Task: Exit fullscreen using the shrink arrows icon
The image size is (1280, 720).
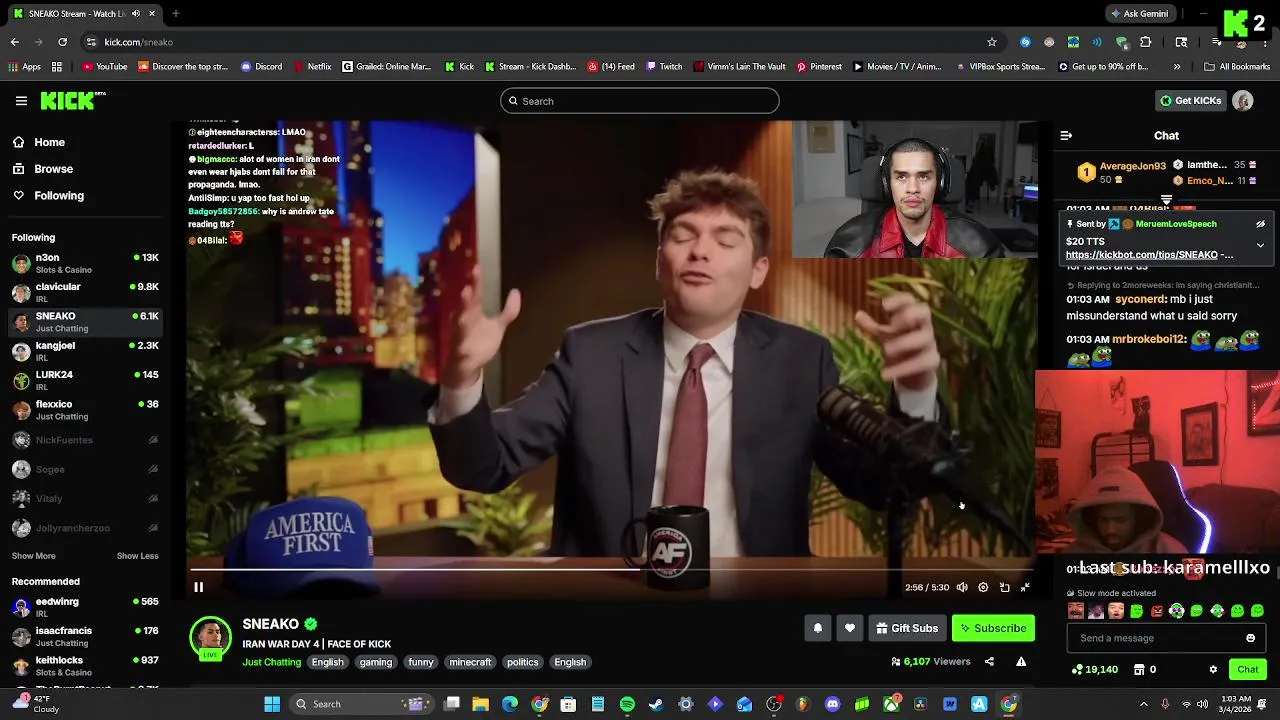Action: (x=1025, y=588)
